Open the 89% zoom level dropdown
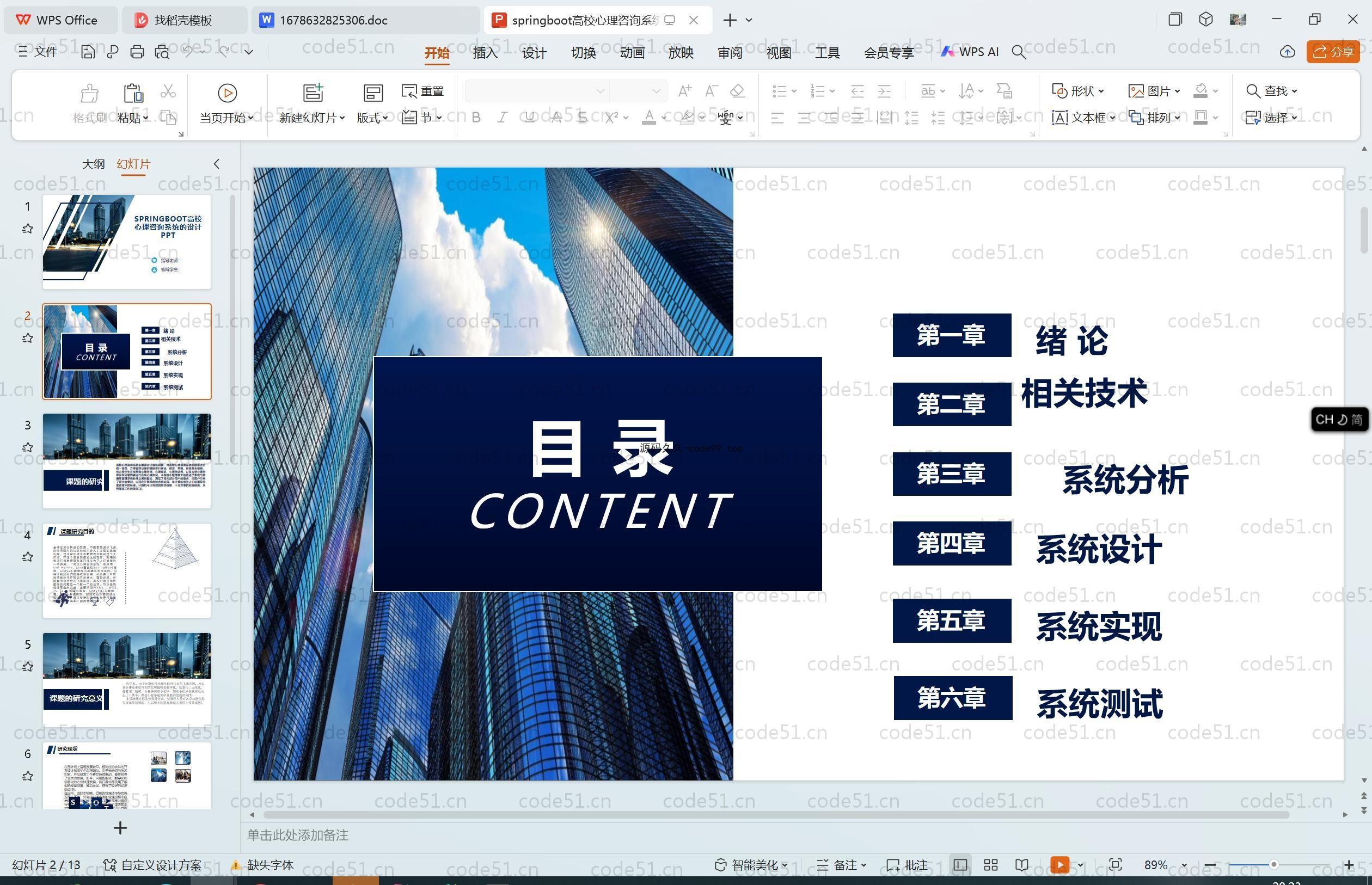This screenshot has height=885, width=1372. 1184,865
